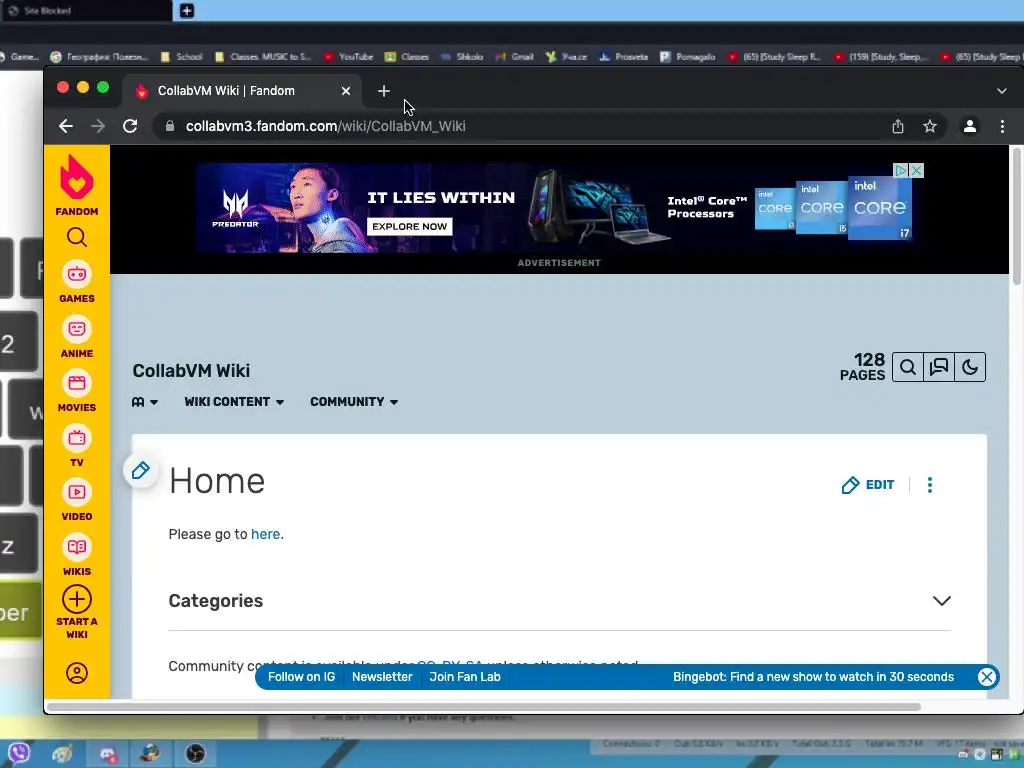Viewport: 1024px width, 768px height.
Task: Open the Gmail bookmark in background browser
Action: coord(515,57)
